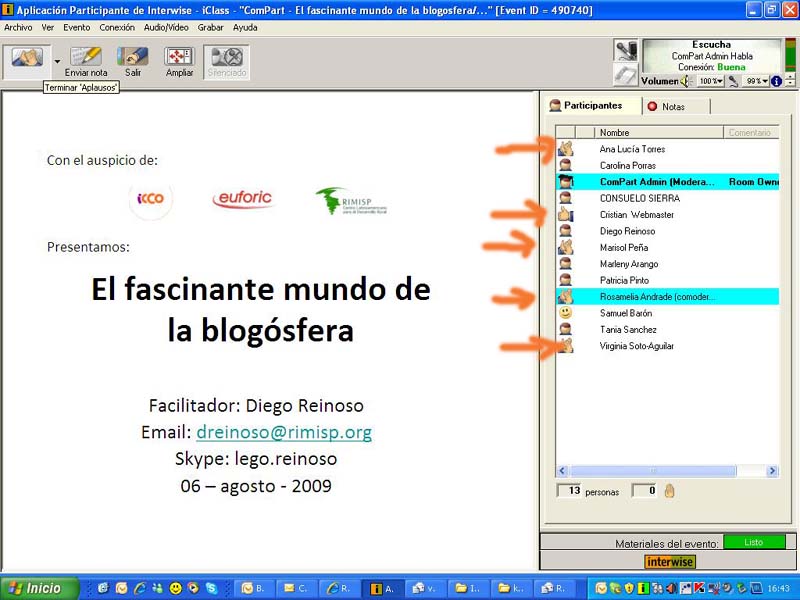The height and width of the screenshot is (600, 800).
Task: Click the participants list left scroll arrow
Action: (x=562, y=470)
